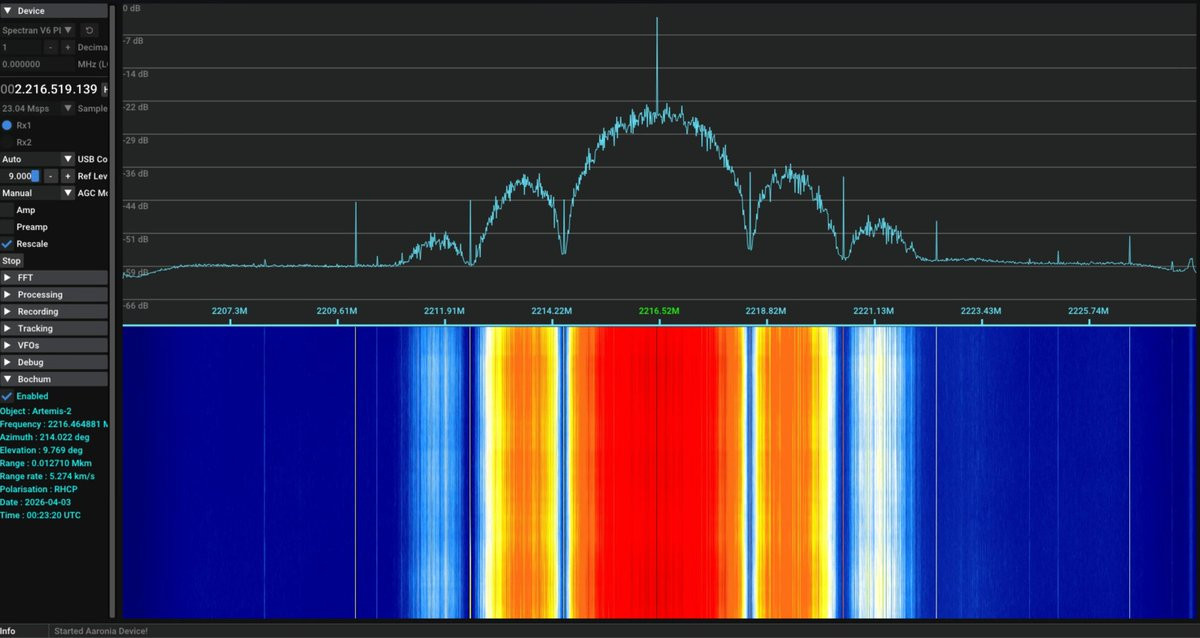Enable the Preamp checkbox
This screenshot has height=638, width=1200.
pos(7,227)
